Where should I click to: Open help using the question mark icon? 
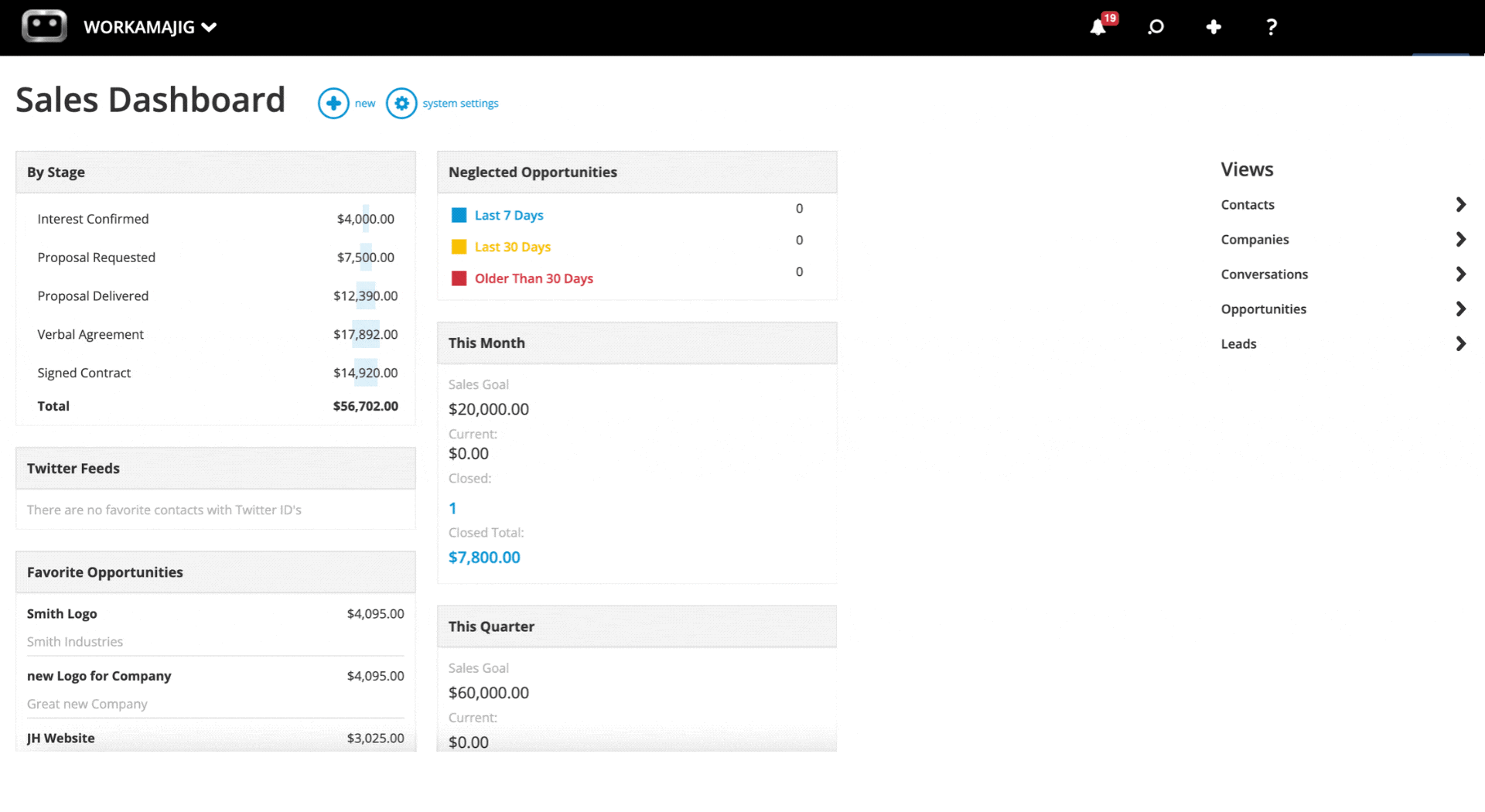1271,27
